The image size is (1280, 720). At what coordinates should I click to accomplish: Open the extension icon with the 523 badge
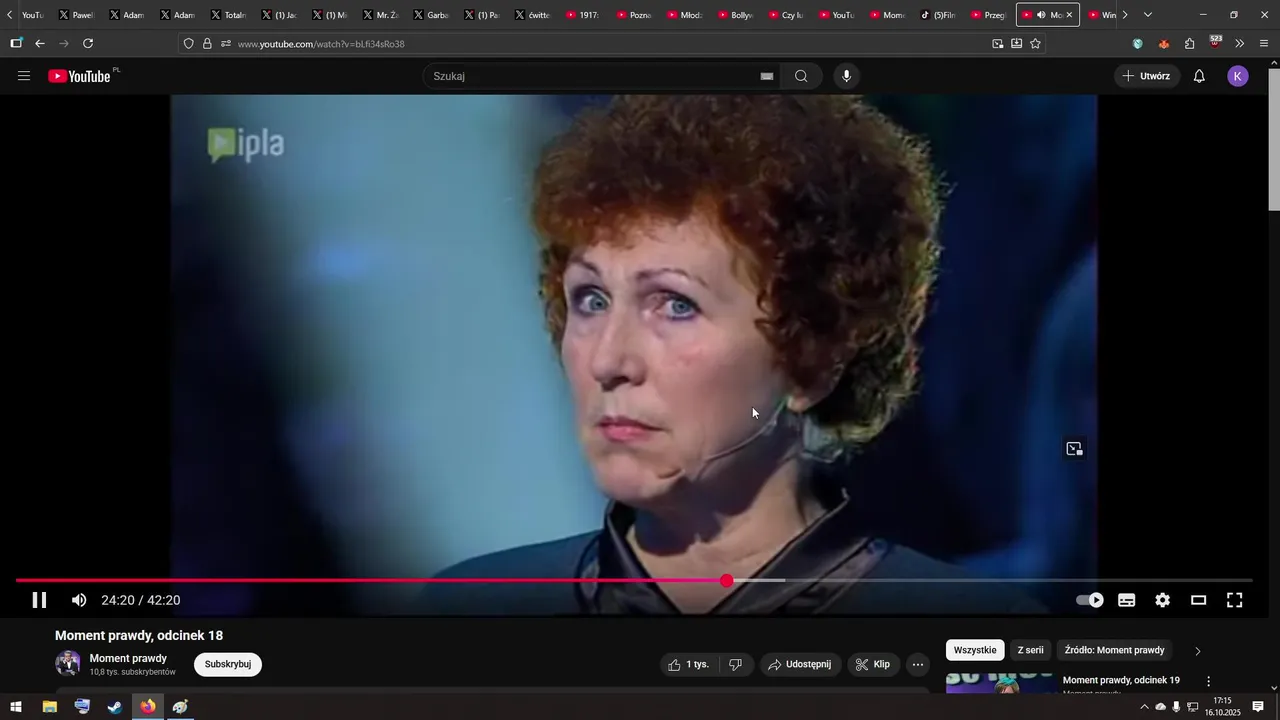(1215, 43)
